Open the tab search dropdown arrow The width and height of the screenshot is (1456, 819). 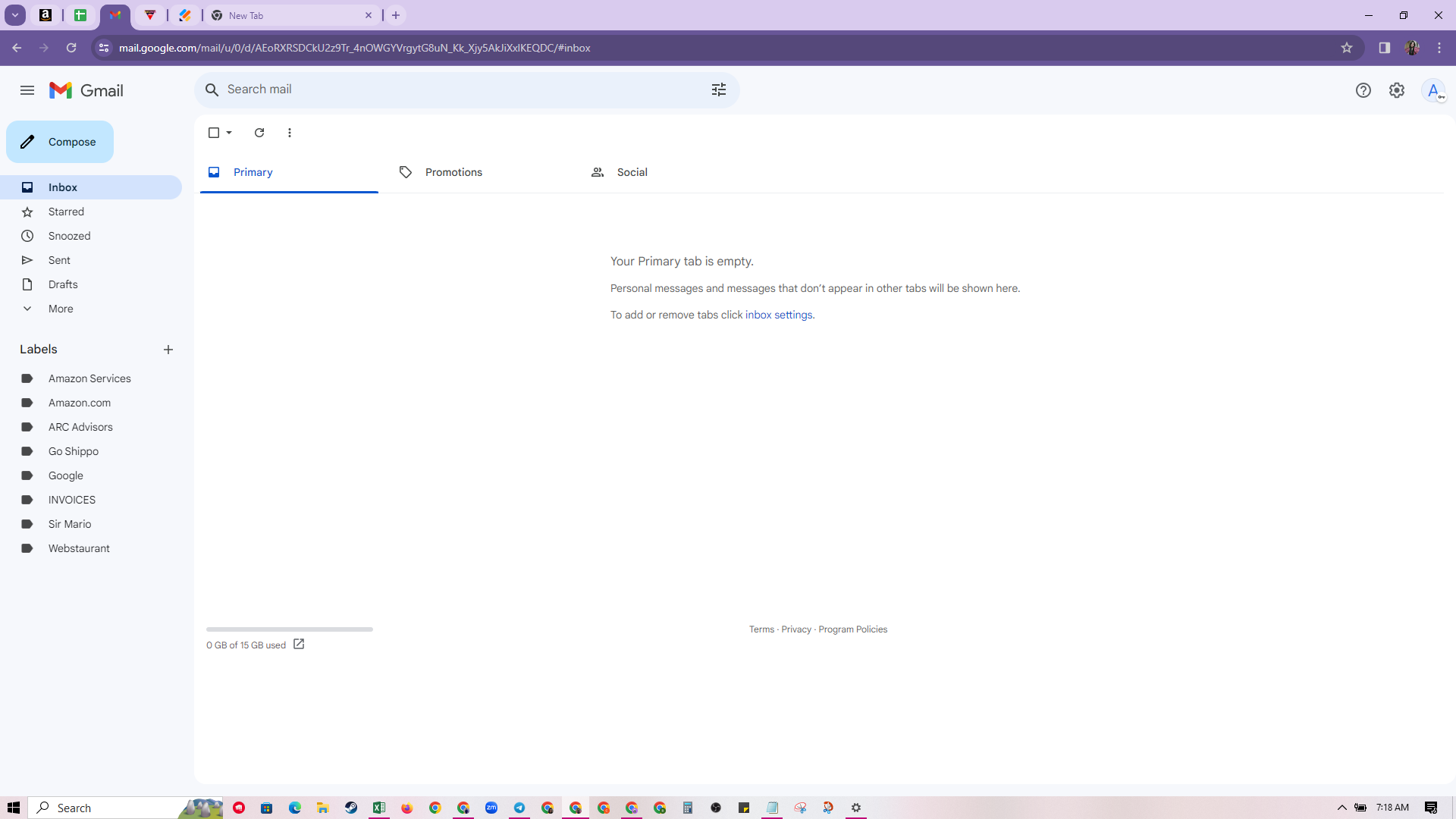point(15,15)
